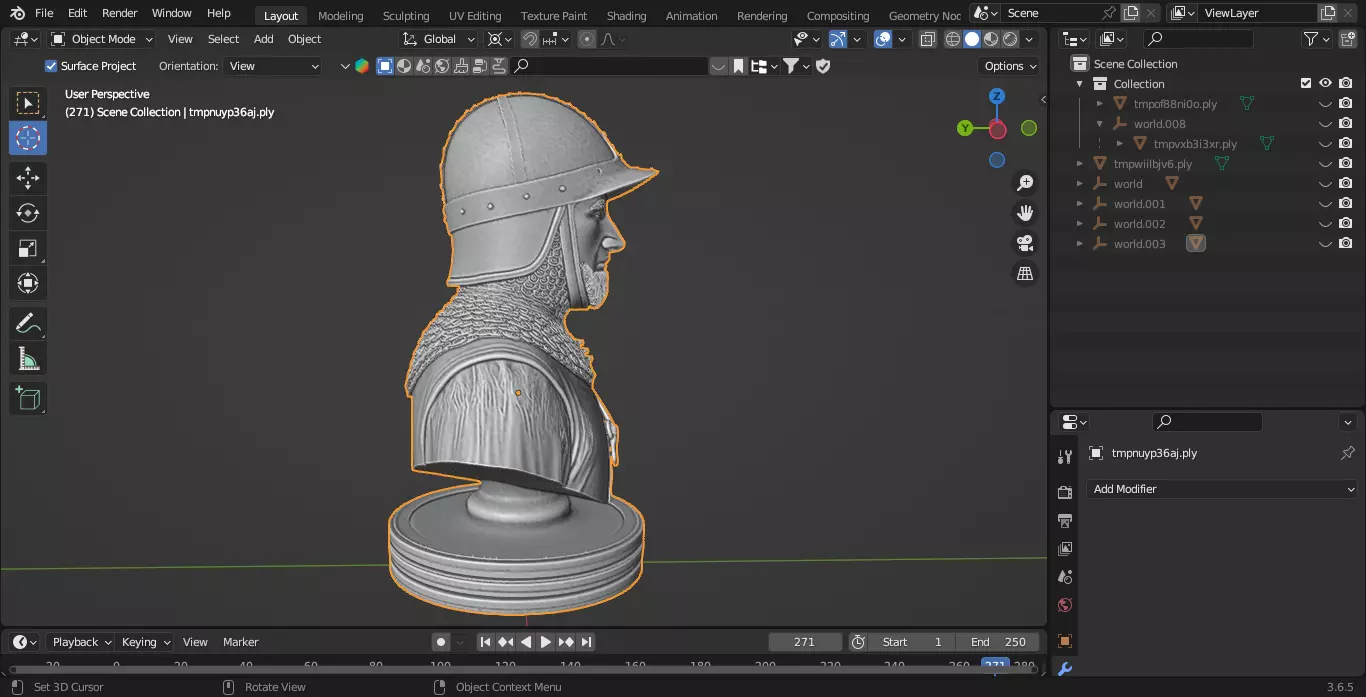
Task: Choose the Rotate tool
Action: point(28,213)
